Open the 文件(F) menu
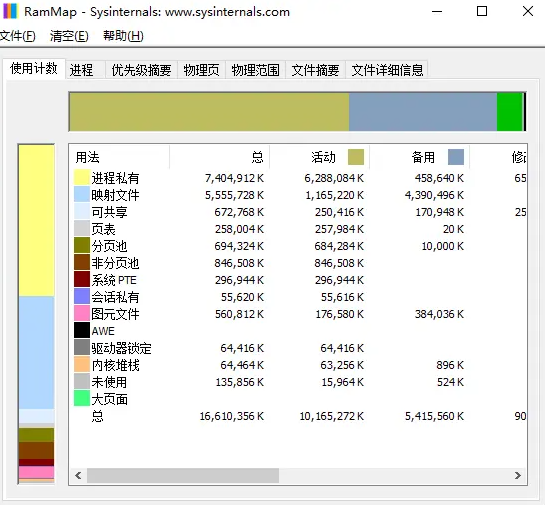The image size is (545, 505). pyautogui.click(x=17, y=36)
